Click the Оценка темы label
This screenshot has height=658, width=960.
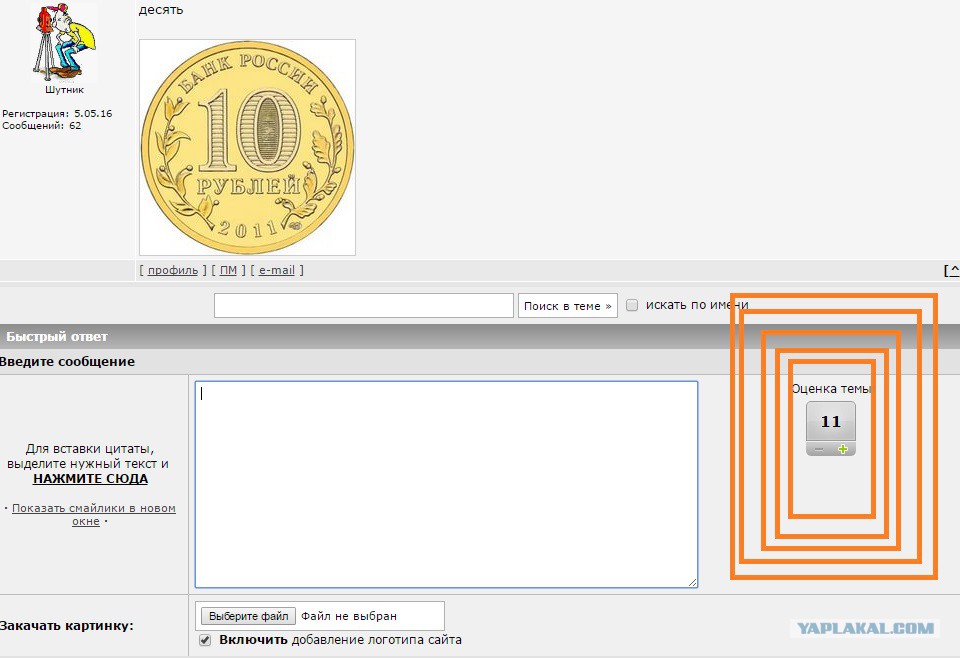(x=831, y=388)
